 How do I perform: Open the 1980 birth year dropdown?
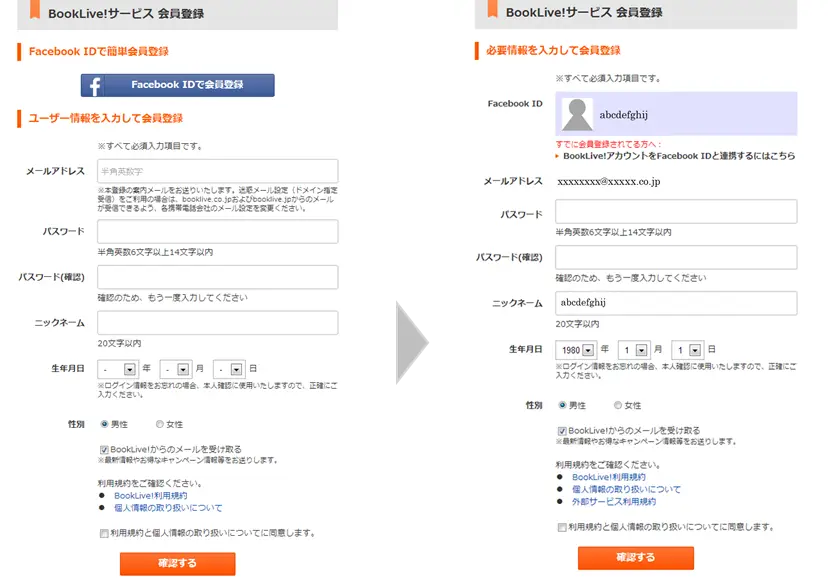pyautogui.click(x=576, y=350)
